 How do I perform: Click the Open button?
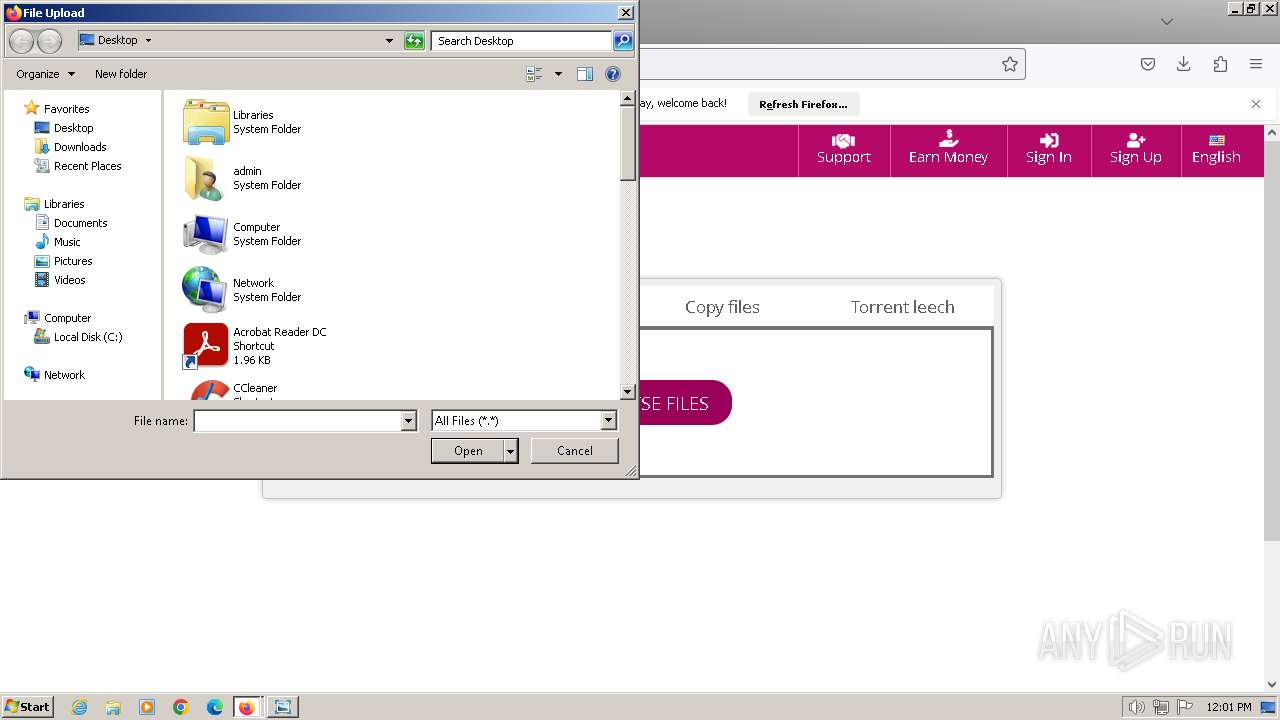tap(468, 451)
